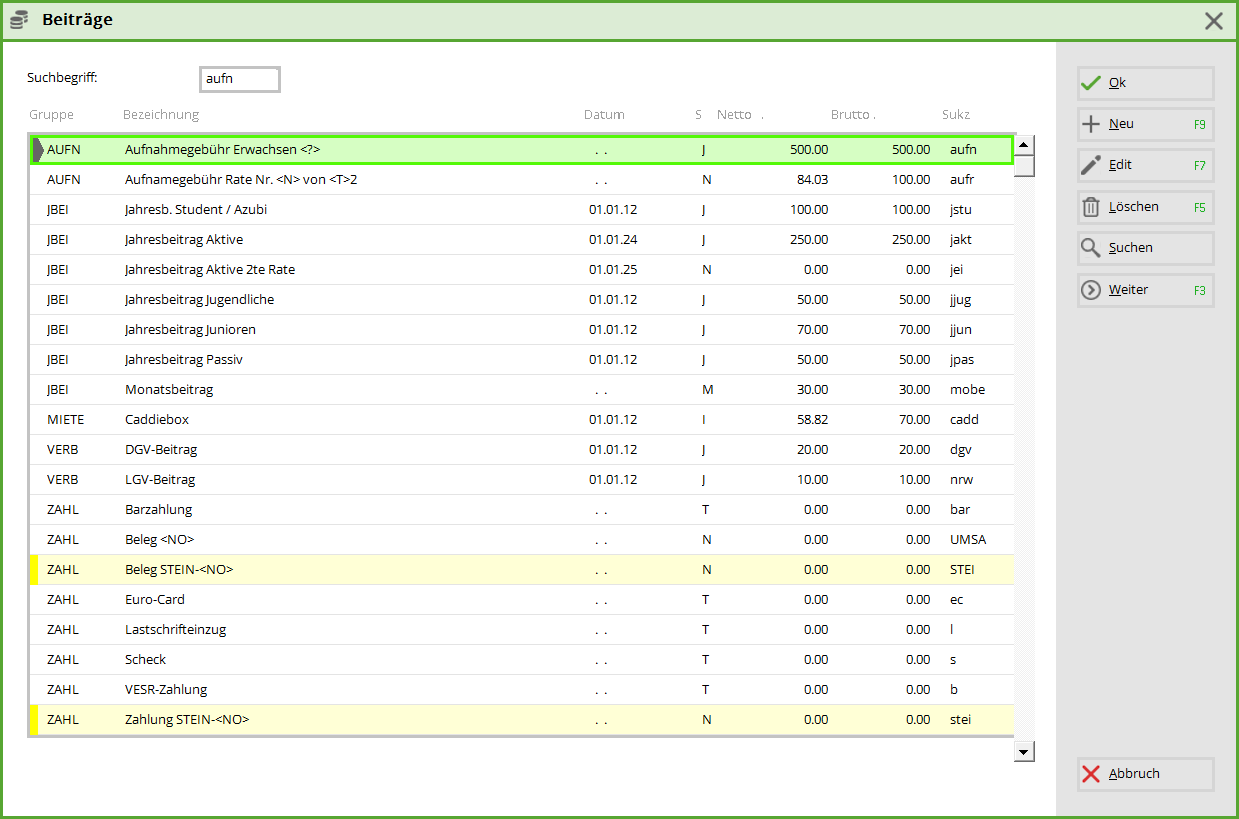Screen dimensions: 1239x819
Task: Click the pencil Edit icon
Action: [1091, 166]
